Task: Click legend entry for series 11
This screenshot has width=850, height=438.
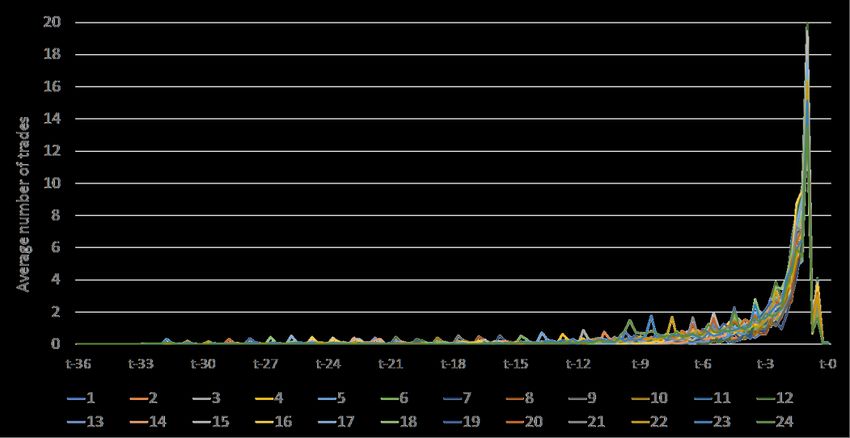Action: pos(713,398)
